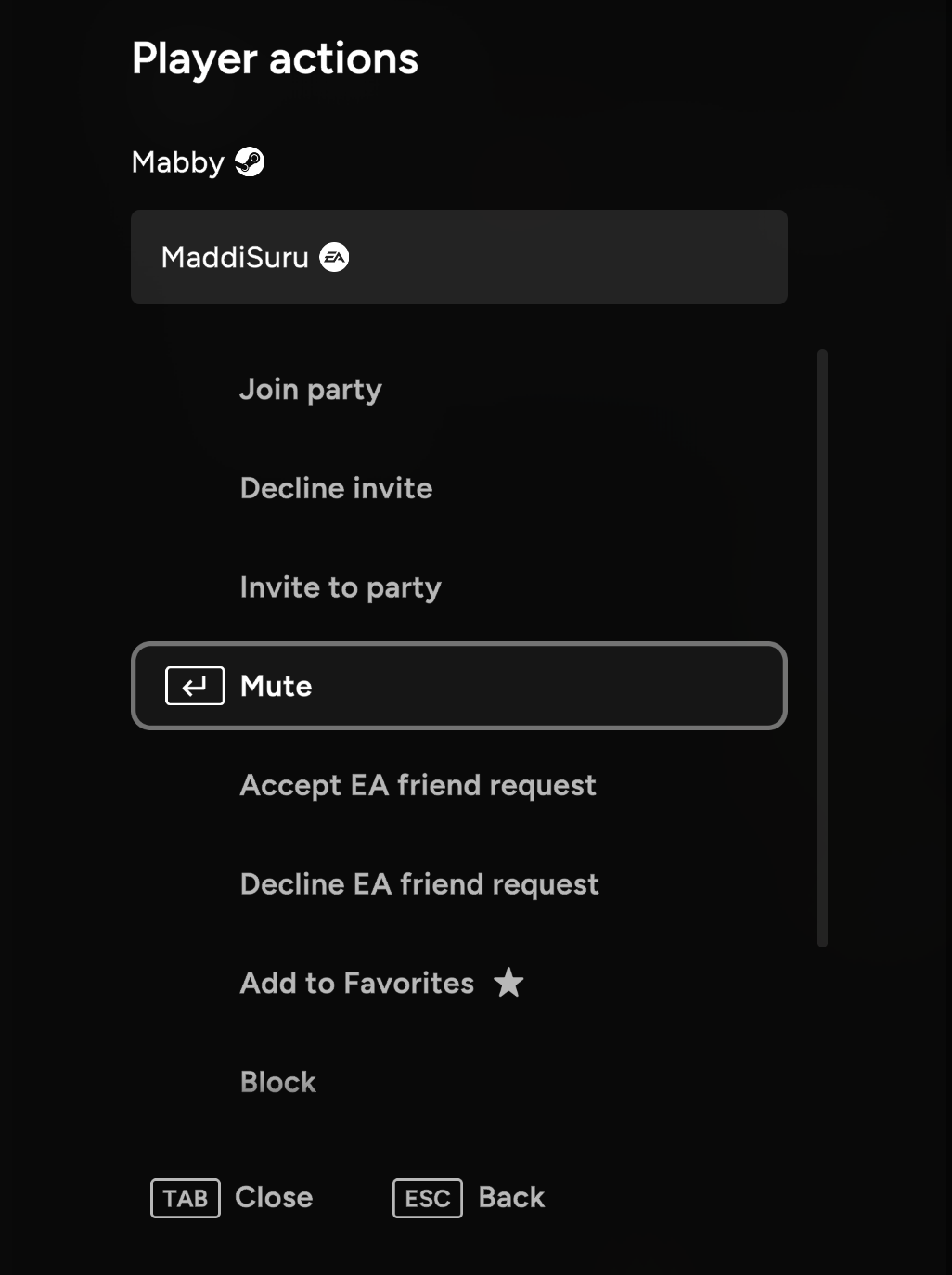Accept the EA friend request

[418, 785]
